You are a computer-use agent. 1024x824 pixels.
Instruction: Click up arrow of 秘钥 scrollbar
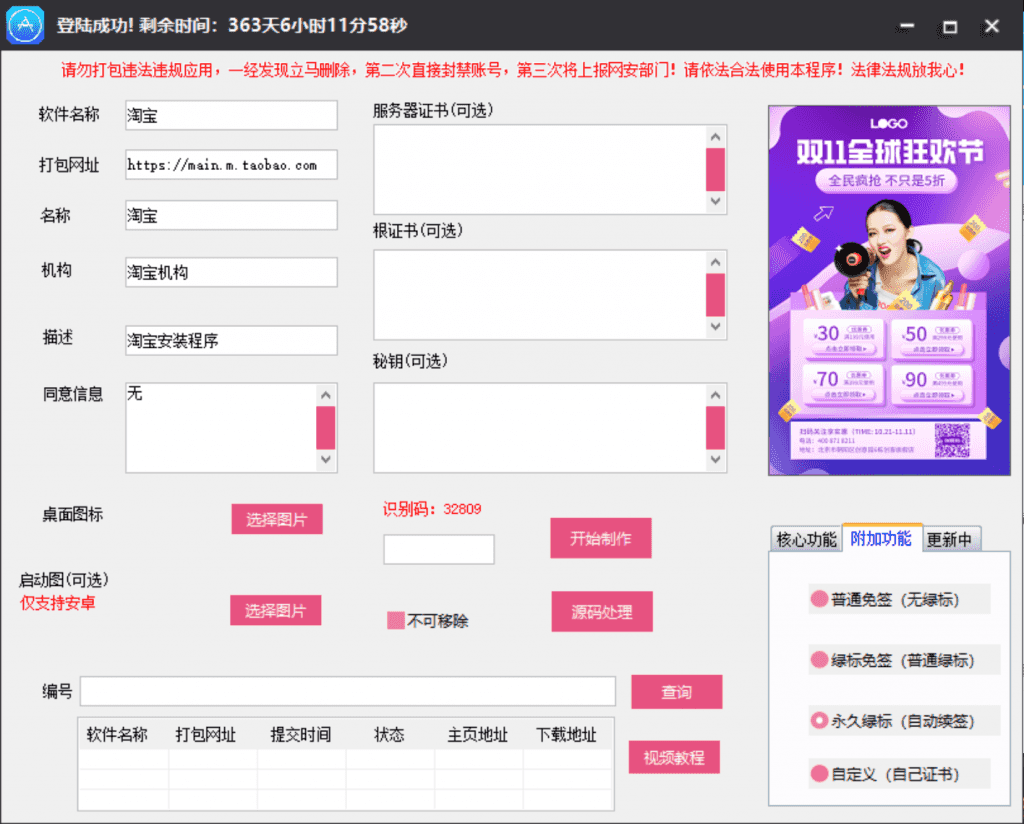click(x=716, y=395)
